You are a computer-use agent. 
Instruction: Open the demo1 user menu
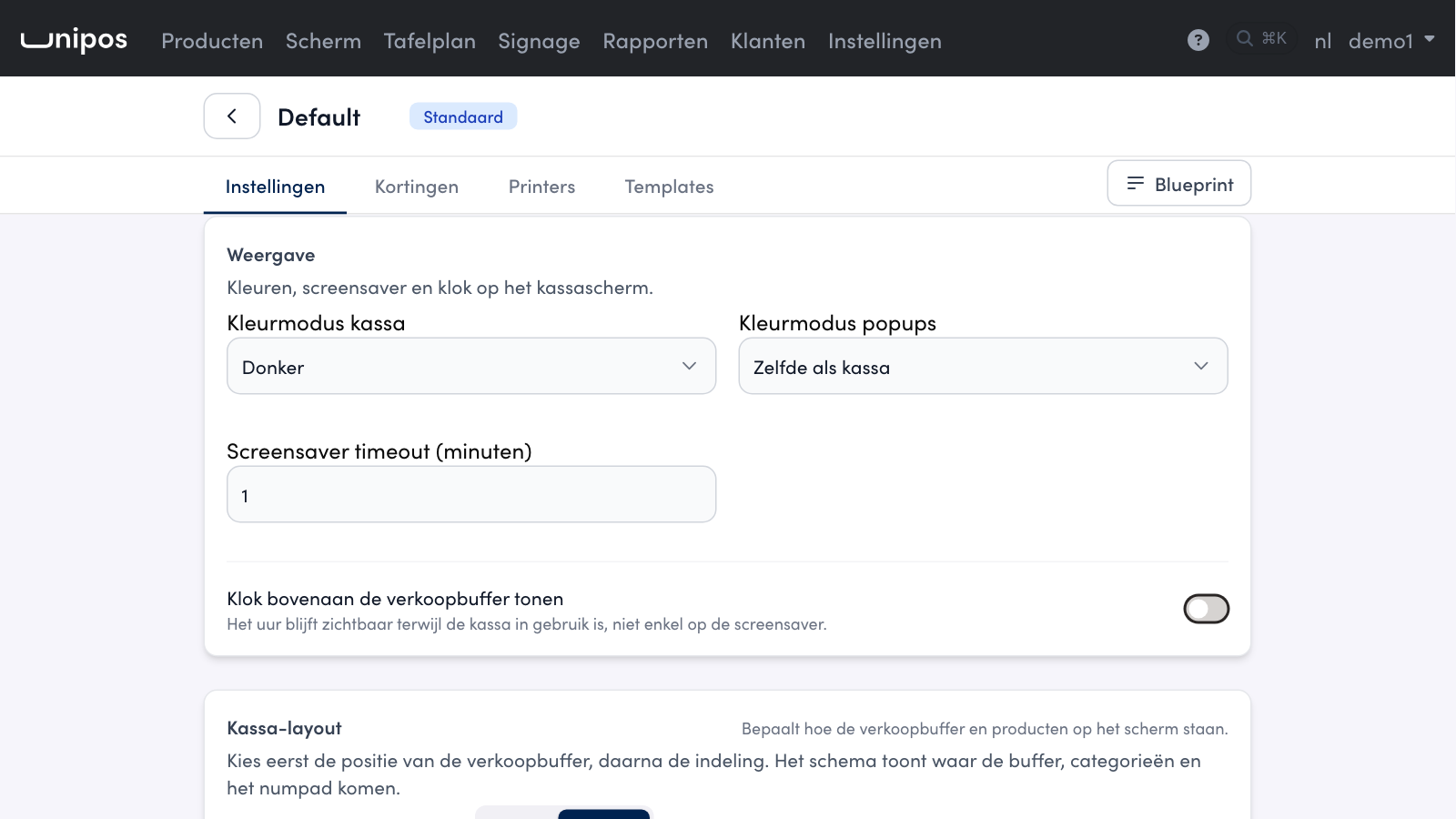(1391, 41)
